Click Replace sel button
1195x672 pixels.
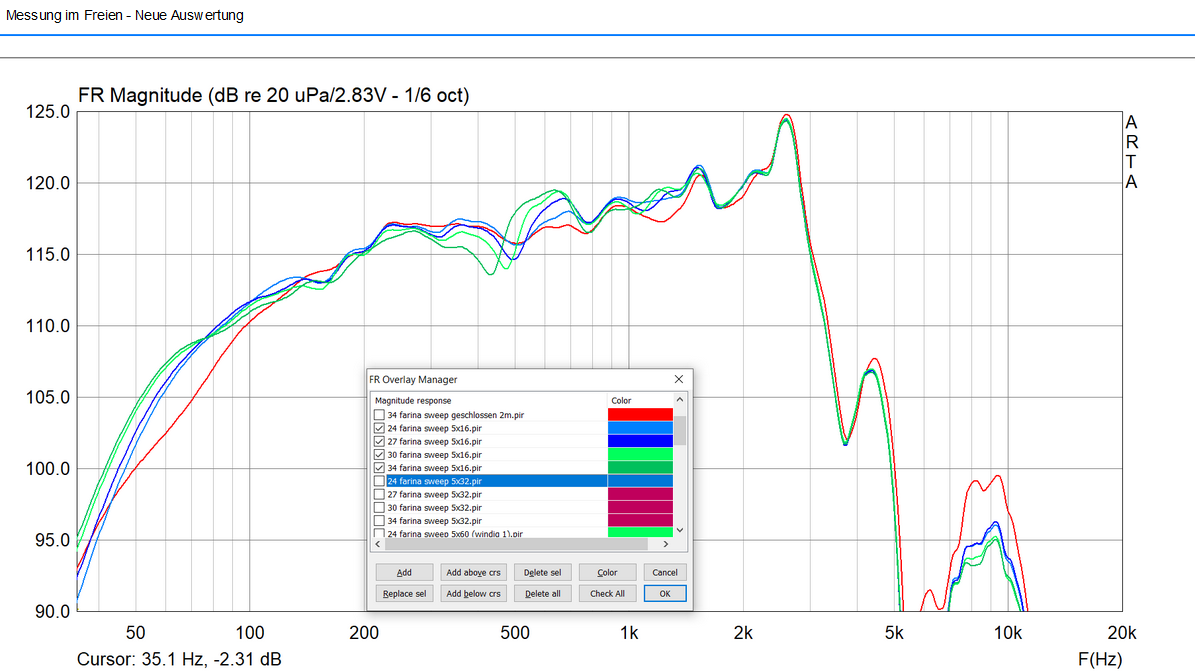404,594
